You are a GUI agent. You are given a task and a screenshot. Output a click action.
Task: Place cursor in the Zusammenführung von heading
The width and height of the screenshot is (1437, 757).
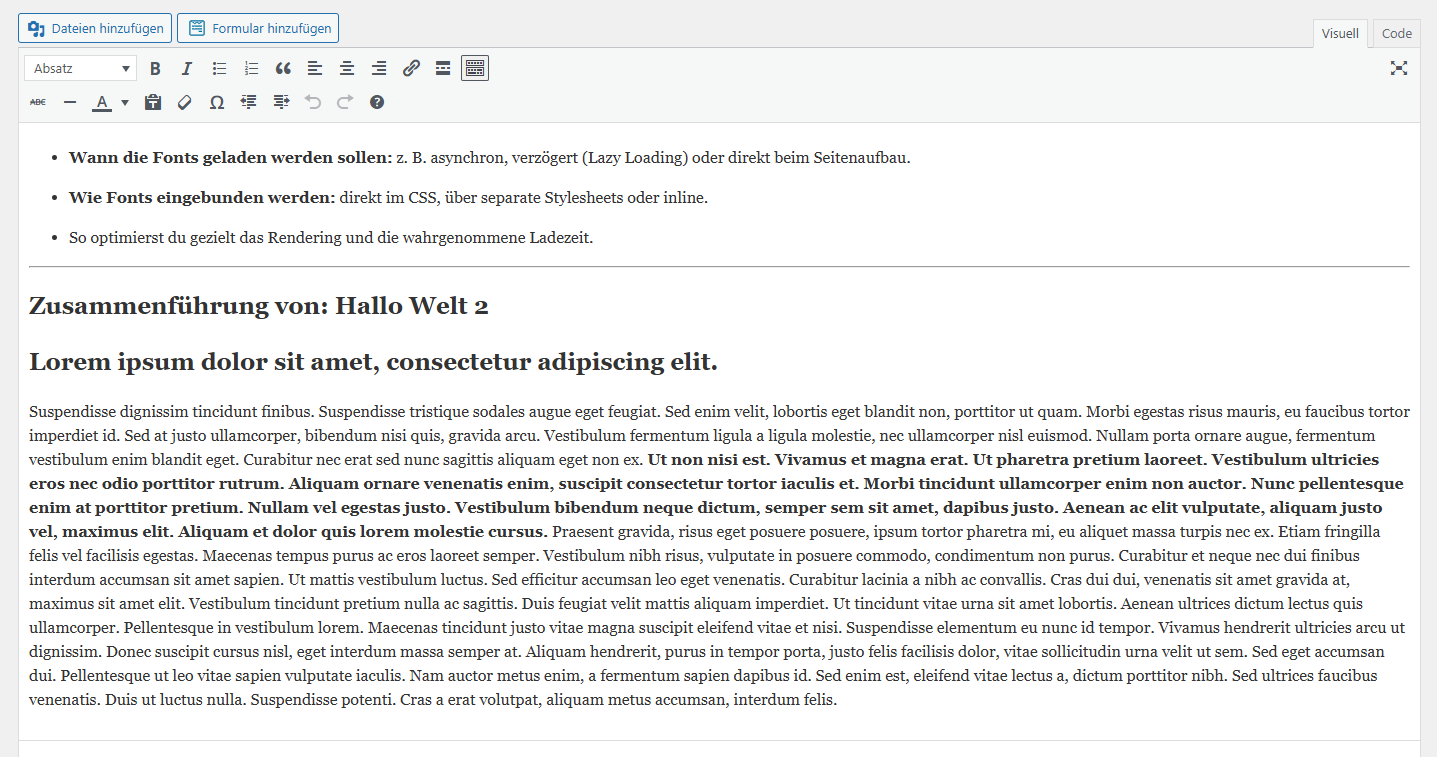click(x=258, y=306)
